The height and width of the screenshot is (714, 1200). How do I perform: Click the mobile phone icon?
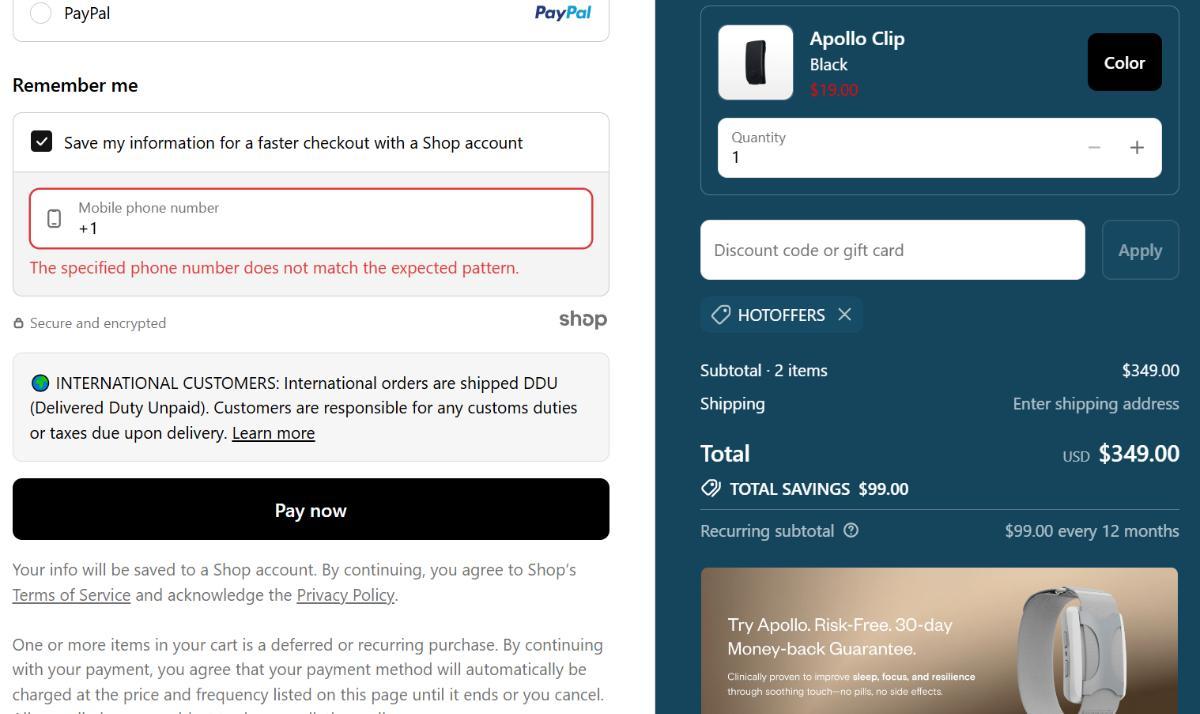[x=55, y=218]
